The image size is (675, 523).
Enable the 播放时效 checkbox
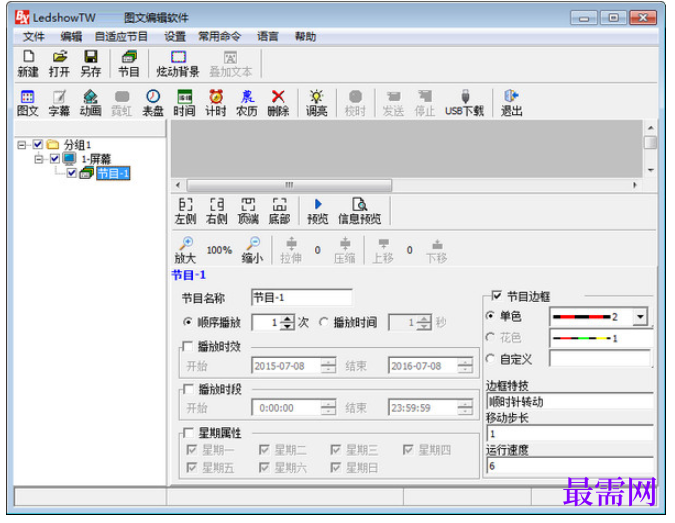(188, 347)
